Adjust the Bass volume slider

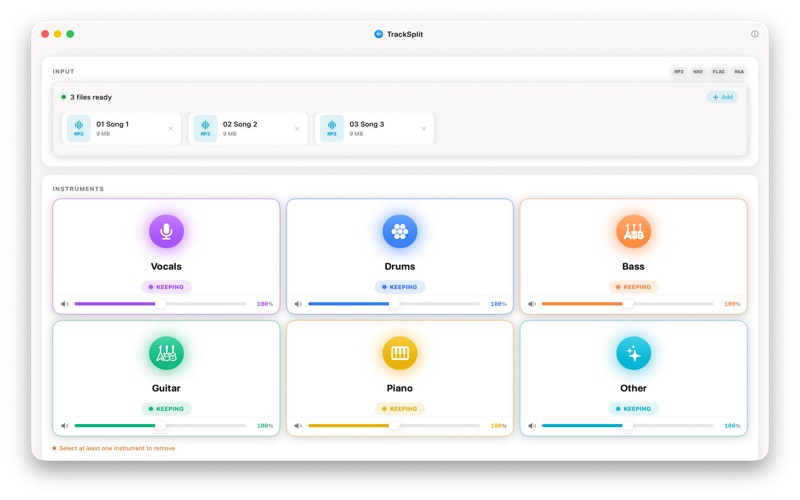[x=628, y=304]
